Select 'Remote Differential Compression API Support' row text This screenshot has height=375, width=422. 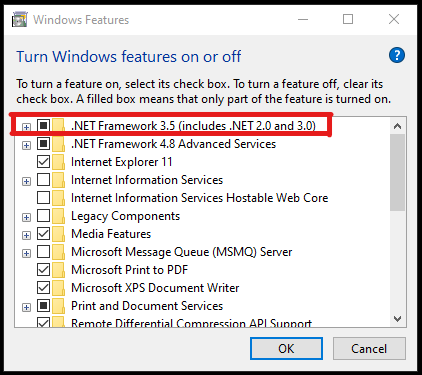click(192, 323)
